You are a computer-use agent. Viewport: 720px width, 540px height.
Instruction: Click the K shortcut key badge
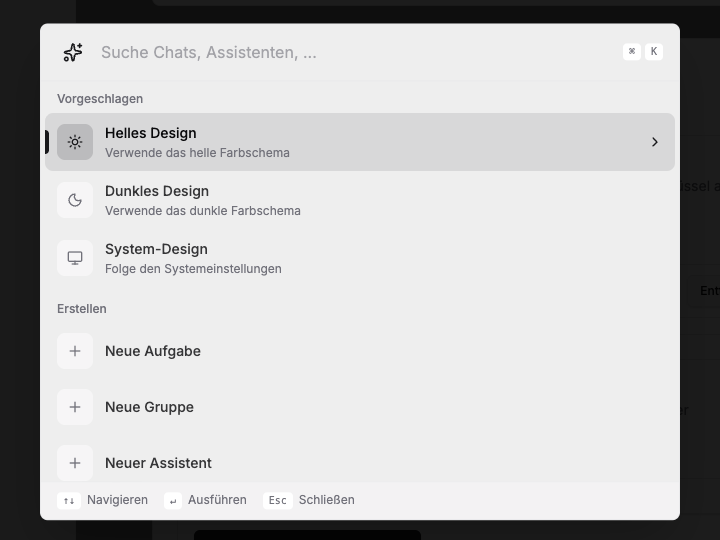[654, 51]
